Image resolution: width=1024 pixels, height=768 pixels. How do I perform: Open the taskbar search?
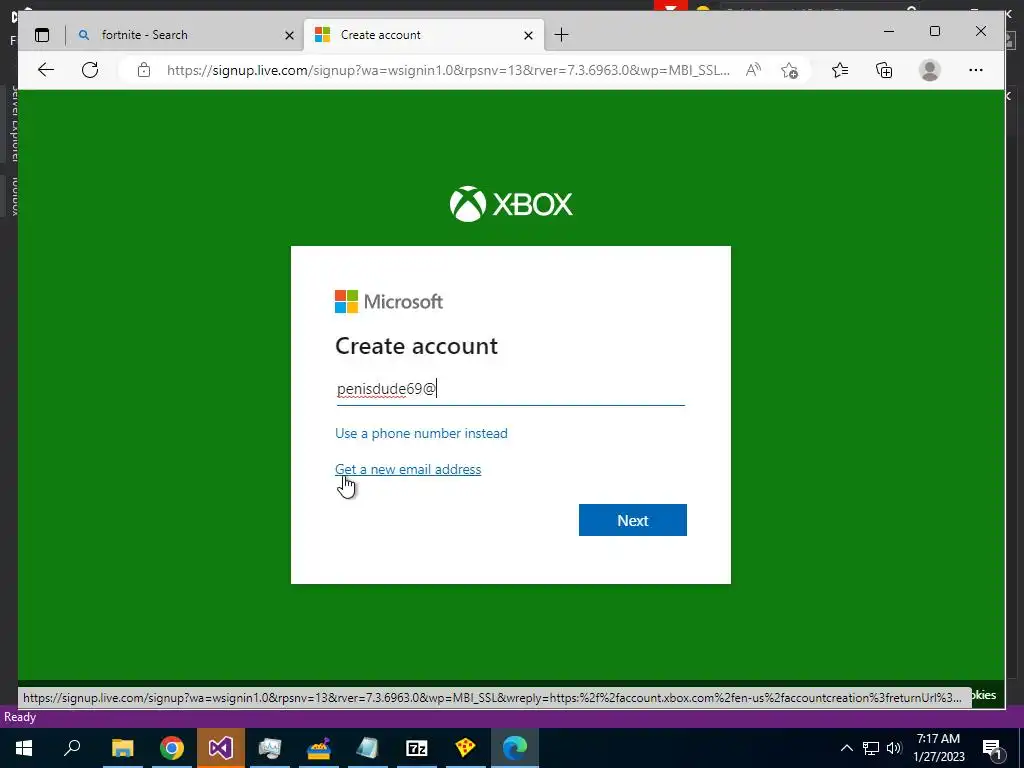point(72,748)
